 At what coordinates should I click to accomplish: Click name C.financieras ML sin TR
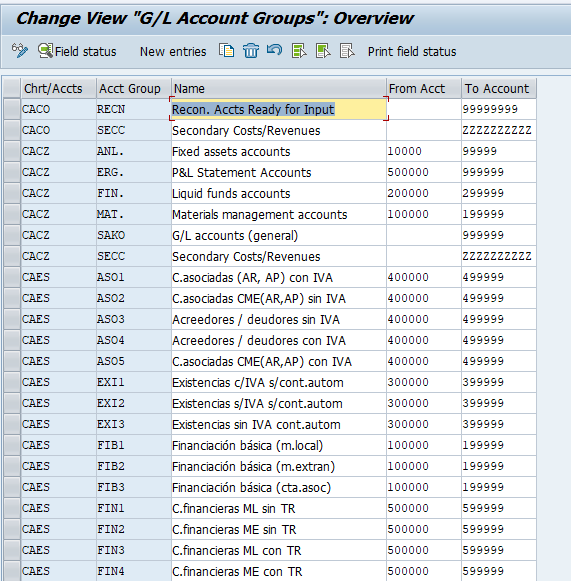(x=279, y=508)
